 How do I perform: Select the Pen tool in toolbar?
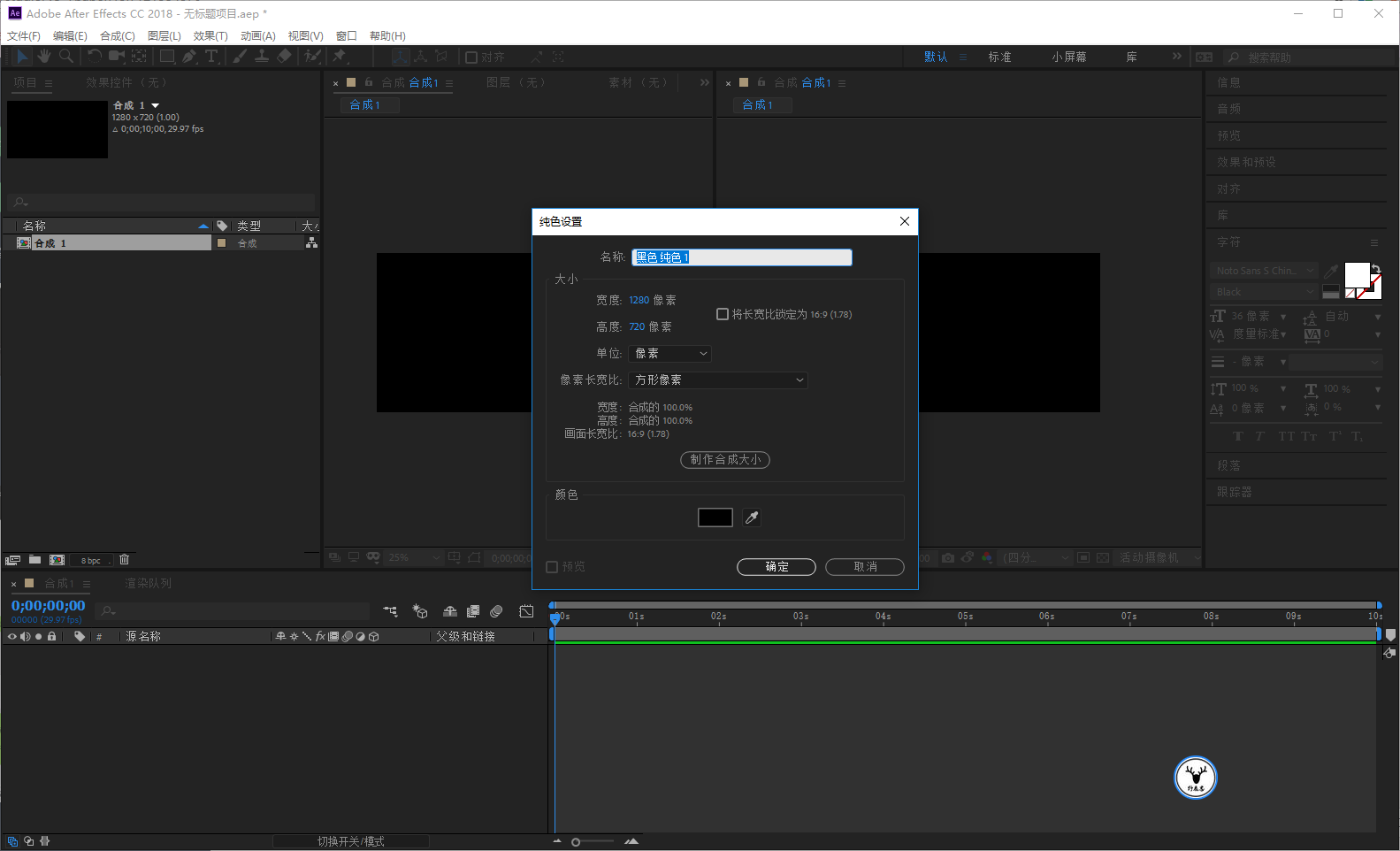pyautogui.click(x=189, y=57)
